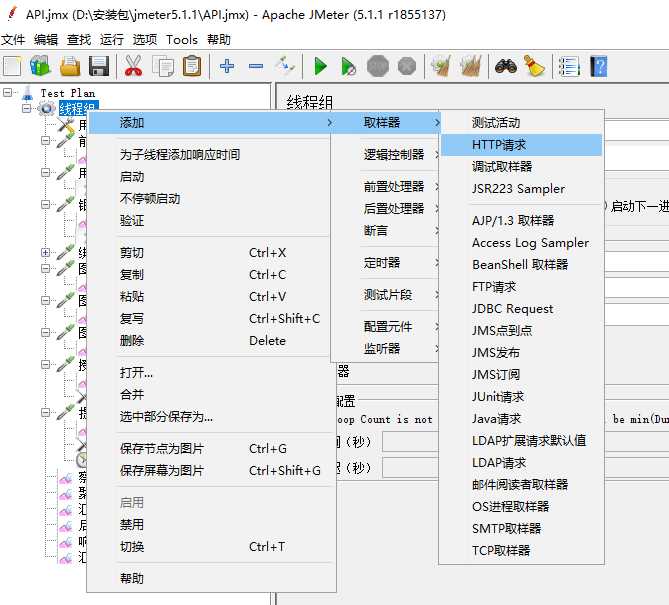
Task: Click the Reset search broom icon
Action: pyautogui.click(x=534, y=67)
